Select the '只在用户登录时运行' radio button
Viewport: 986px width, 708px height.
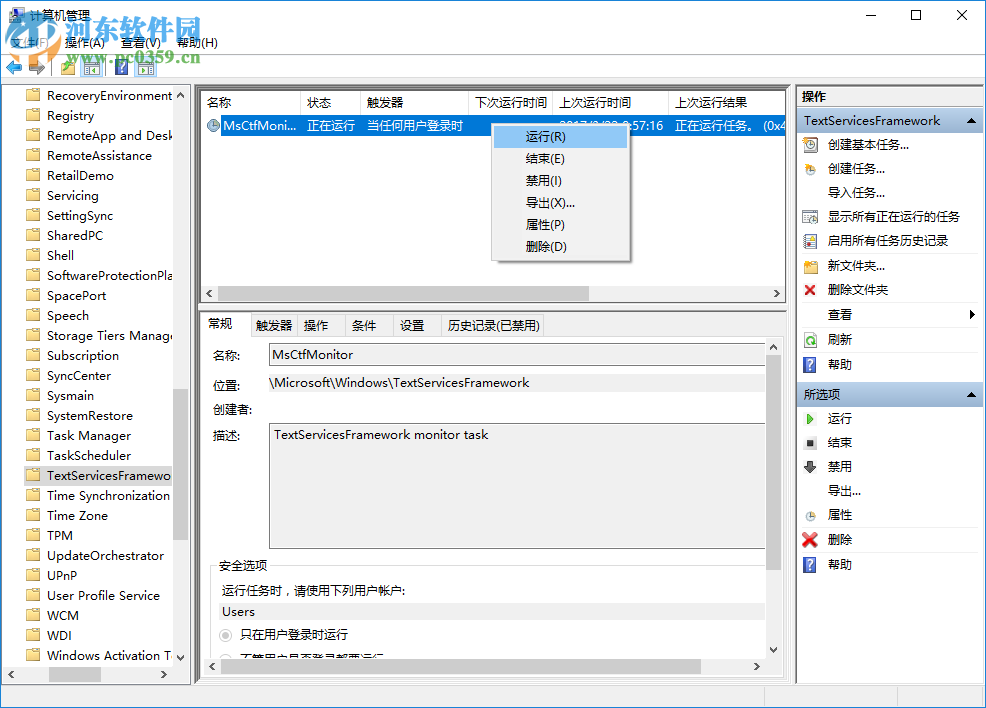(x=227, y=632)
